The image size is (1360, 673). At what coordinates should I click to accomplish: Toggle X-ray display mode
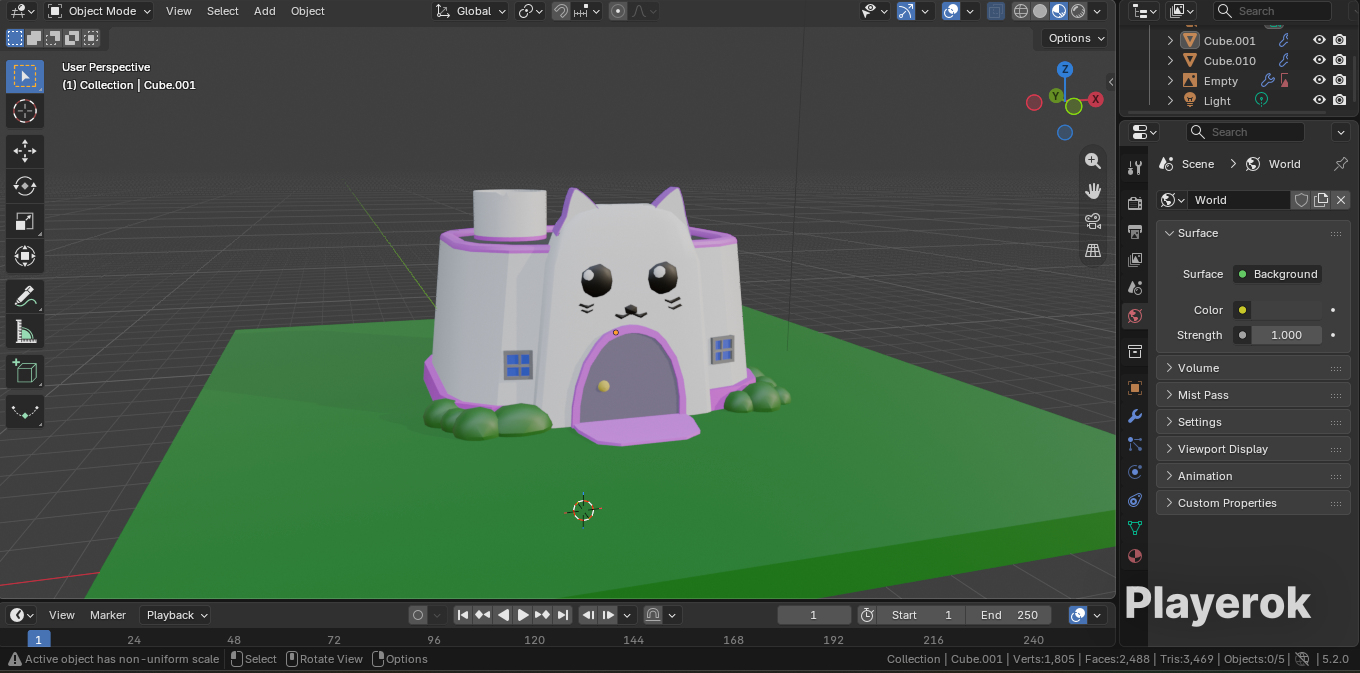(995, 11)
